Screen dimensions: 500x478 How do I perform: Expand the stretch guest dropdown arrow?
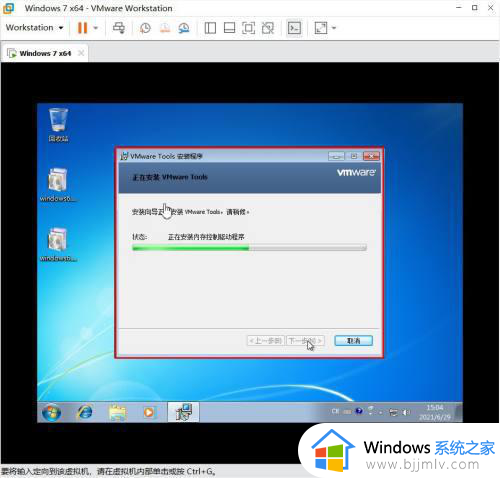334,28
